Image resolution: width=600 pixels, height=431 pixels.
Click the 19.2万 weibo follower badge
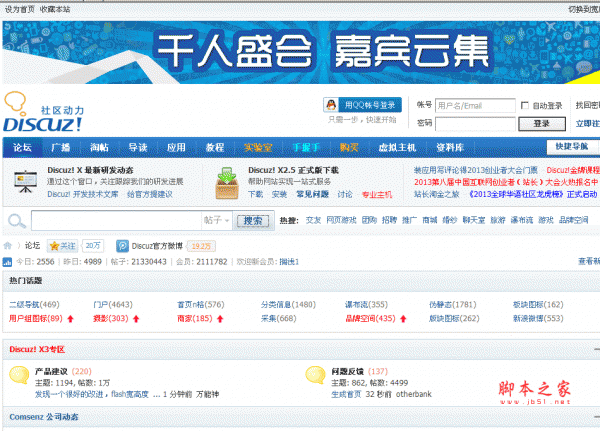tap(202, 246)
